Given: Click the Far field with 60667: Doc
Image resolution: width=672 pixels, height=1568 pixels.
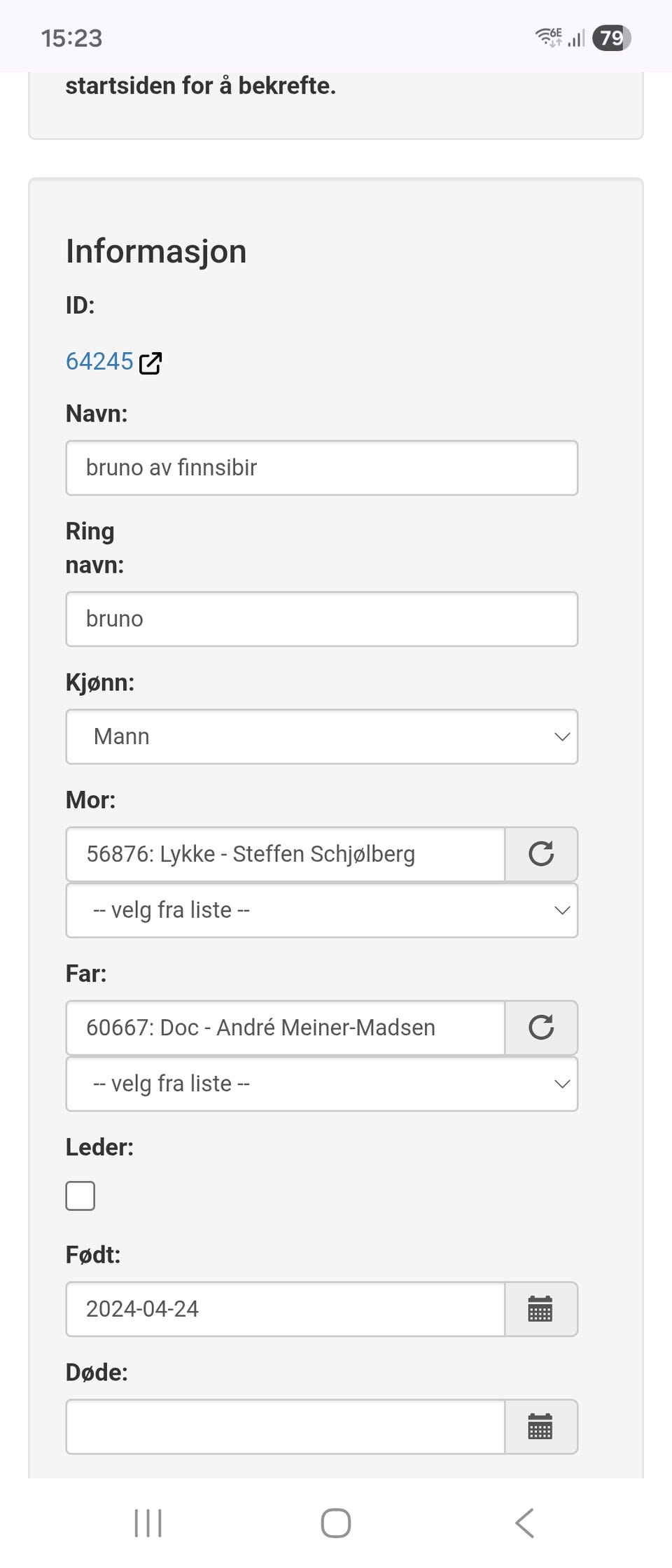Looking at the screenshot, I should point(286,1028).
